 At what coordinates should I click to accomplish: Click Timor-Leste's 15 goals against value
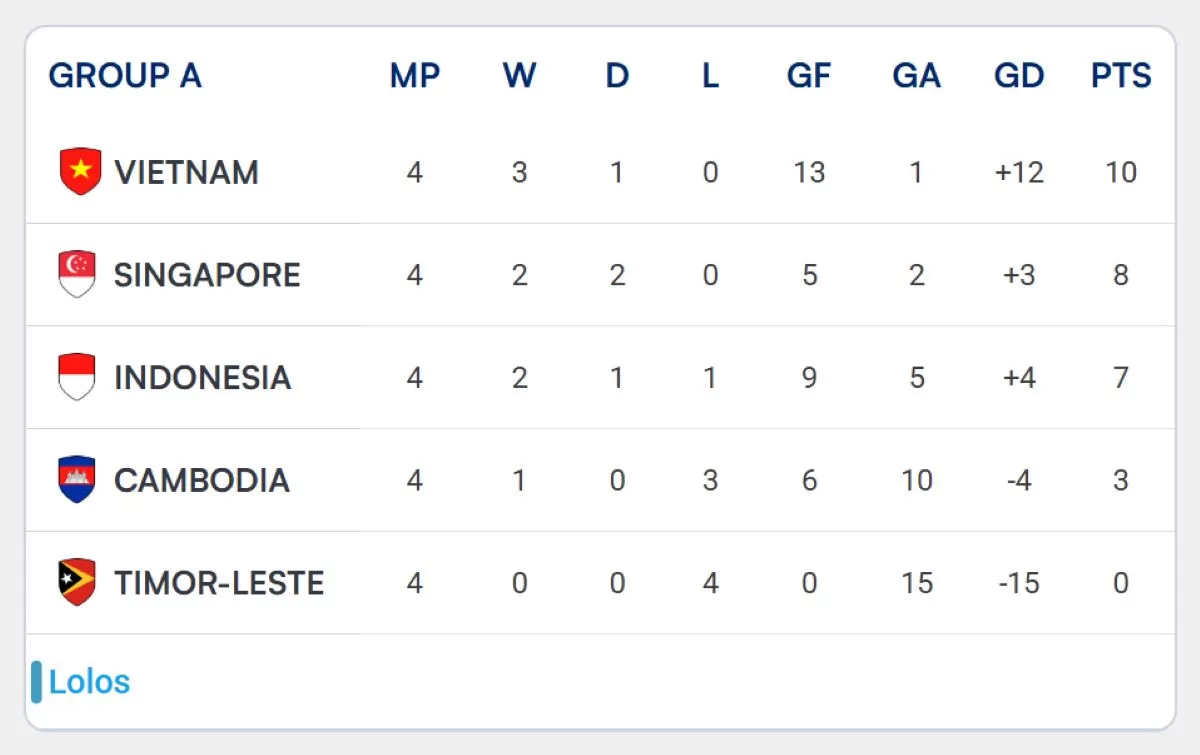click(x=917, y=583)
